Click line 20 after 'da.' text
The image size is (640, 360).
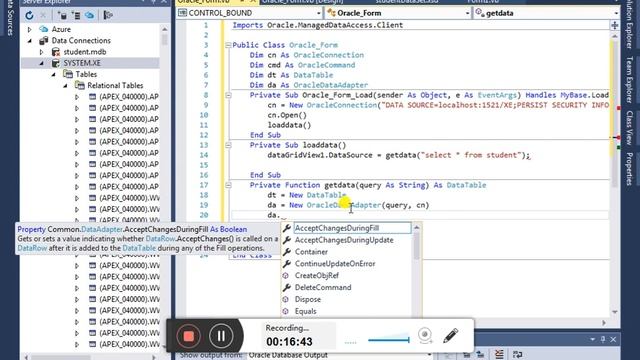click(x=282, y=215)
